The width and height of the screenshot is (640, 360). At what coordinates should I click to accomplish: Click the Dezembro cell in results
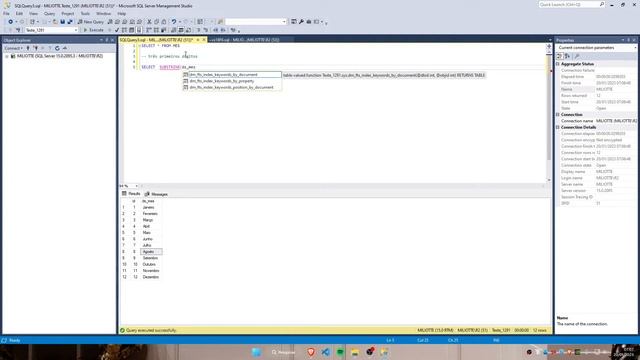(x=151, y=277)
